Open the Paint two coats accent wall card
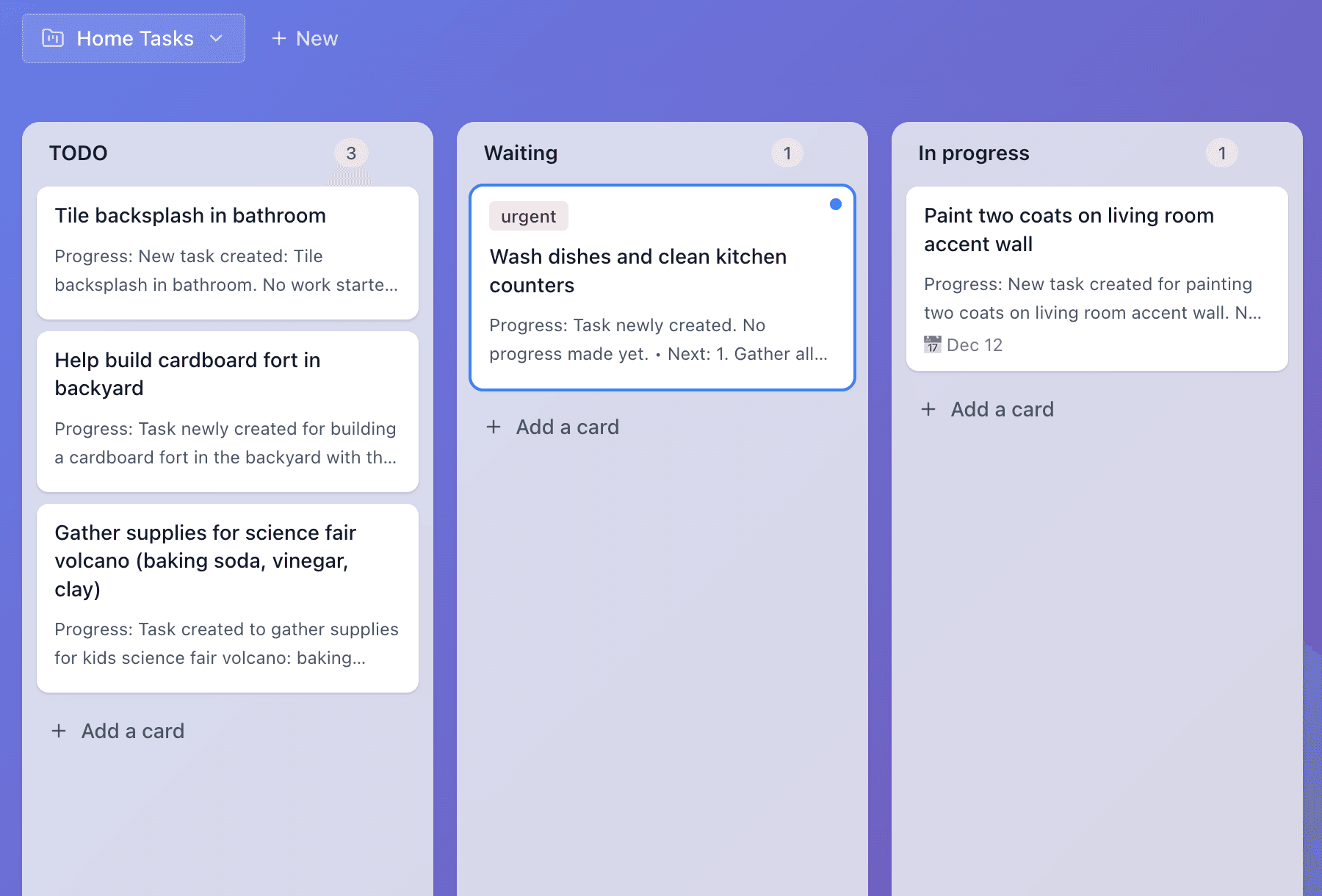The height and width of the screenshot is (896, 1322). [x=1097, y=279]
